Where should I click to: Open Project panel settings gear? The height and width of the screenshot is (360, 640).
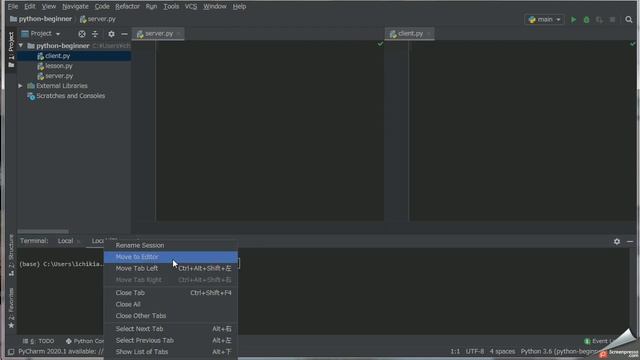111,34
